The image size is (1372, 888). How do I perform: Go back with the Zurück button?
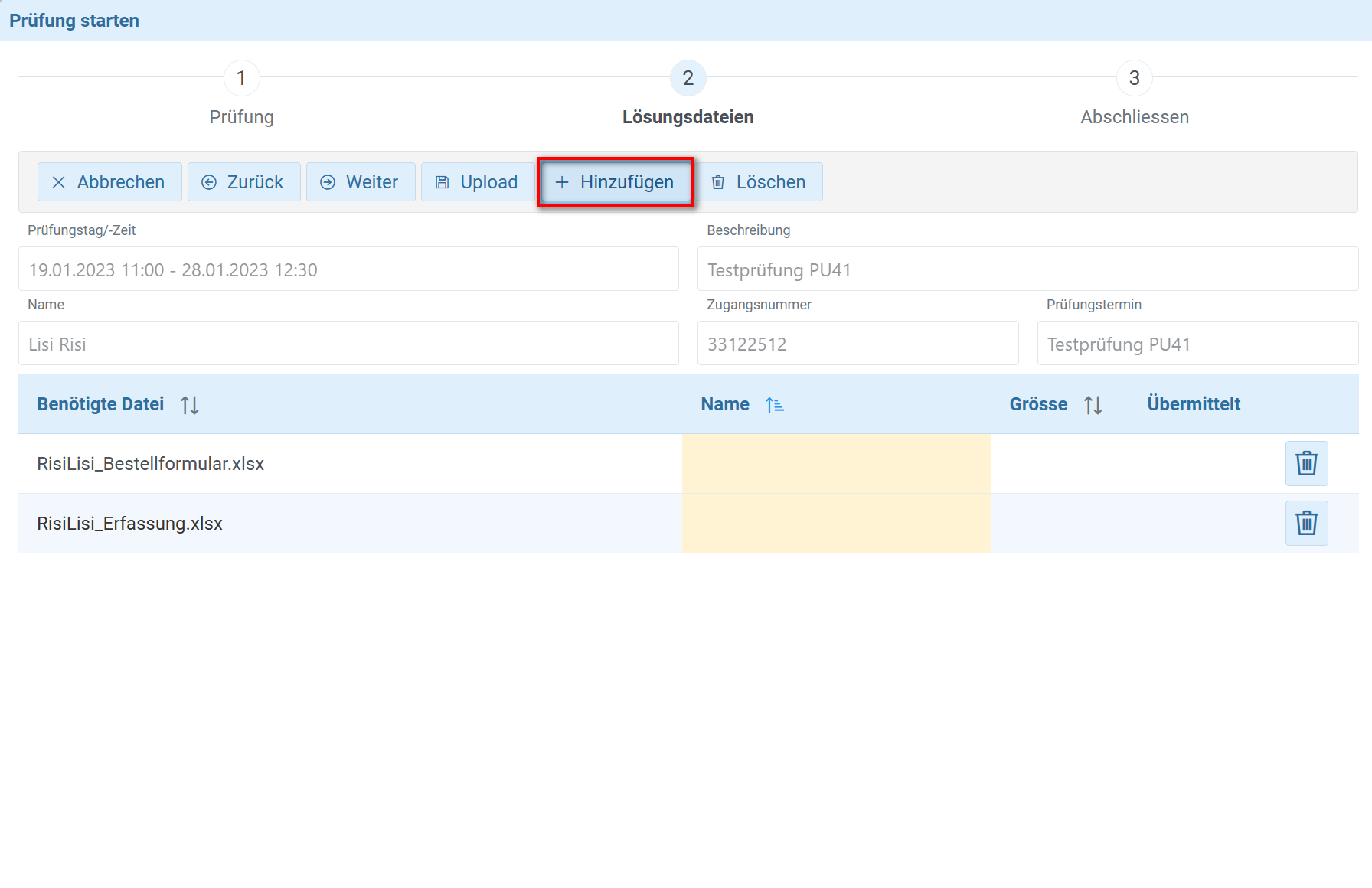(243, 182)
